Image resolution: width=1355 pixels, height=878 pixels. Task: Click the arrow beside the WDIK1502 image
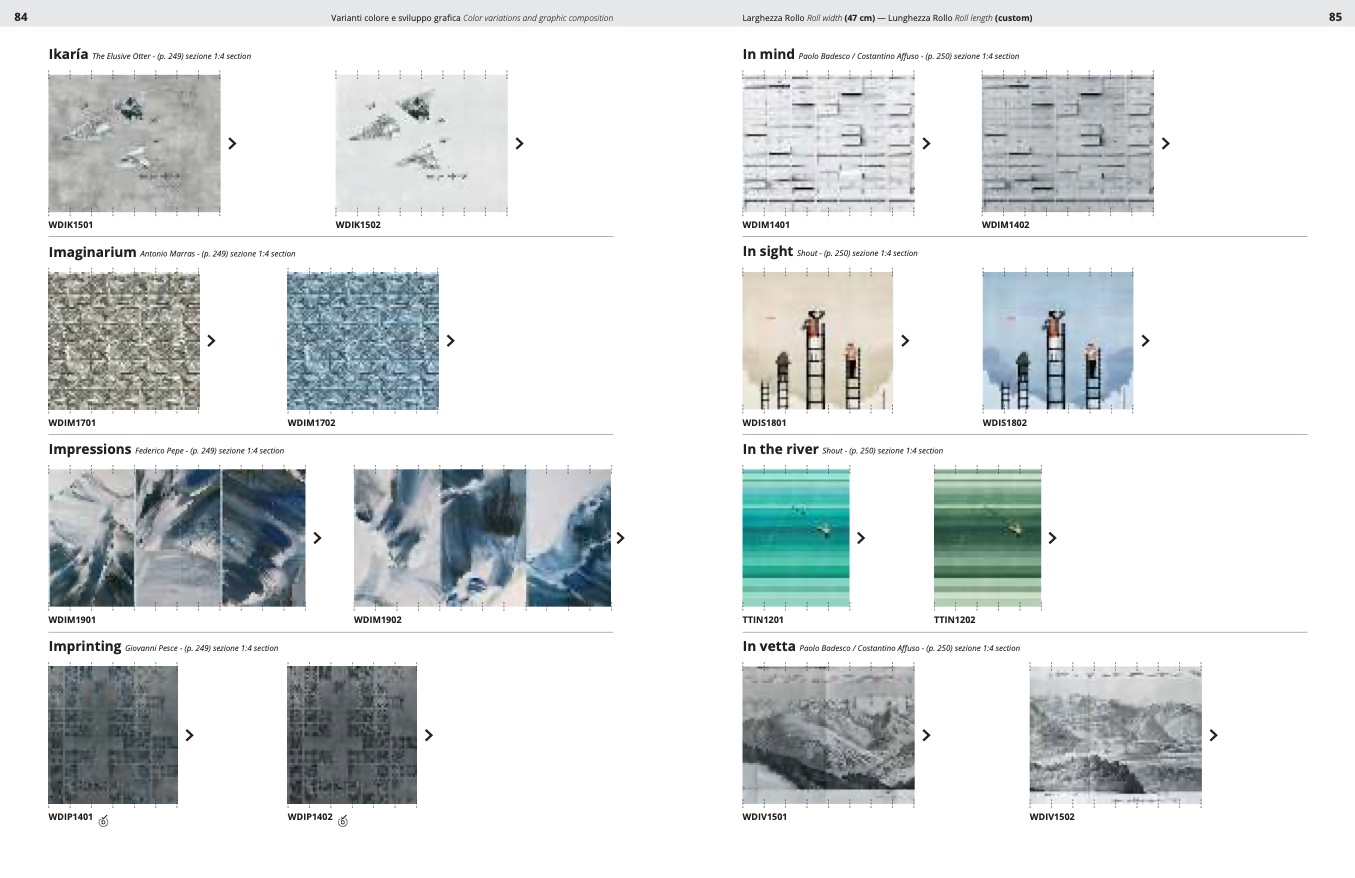click(519, 144)
